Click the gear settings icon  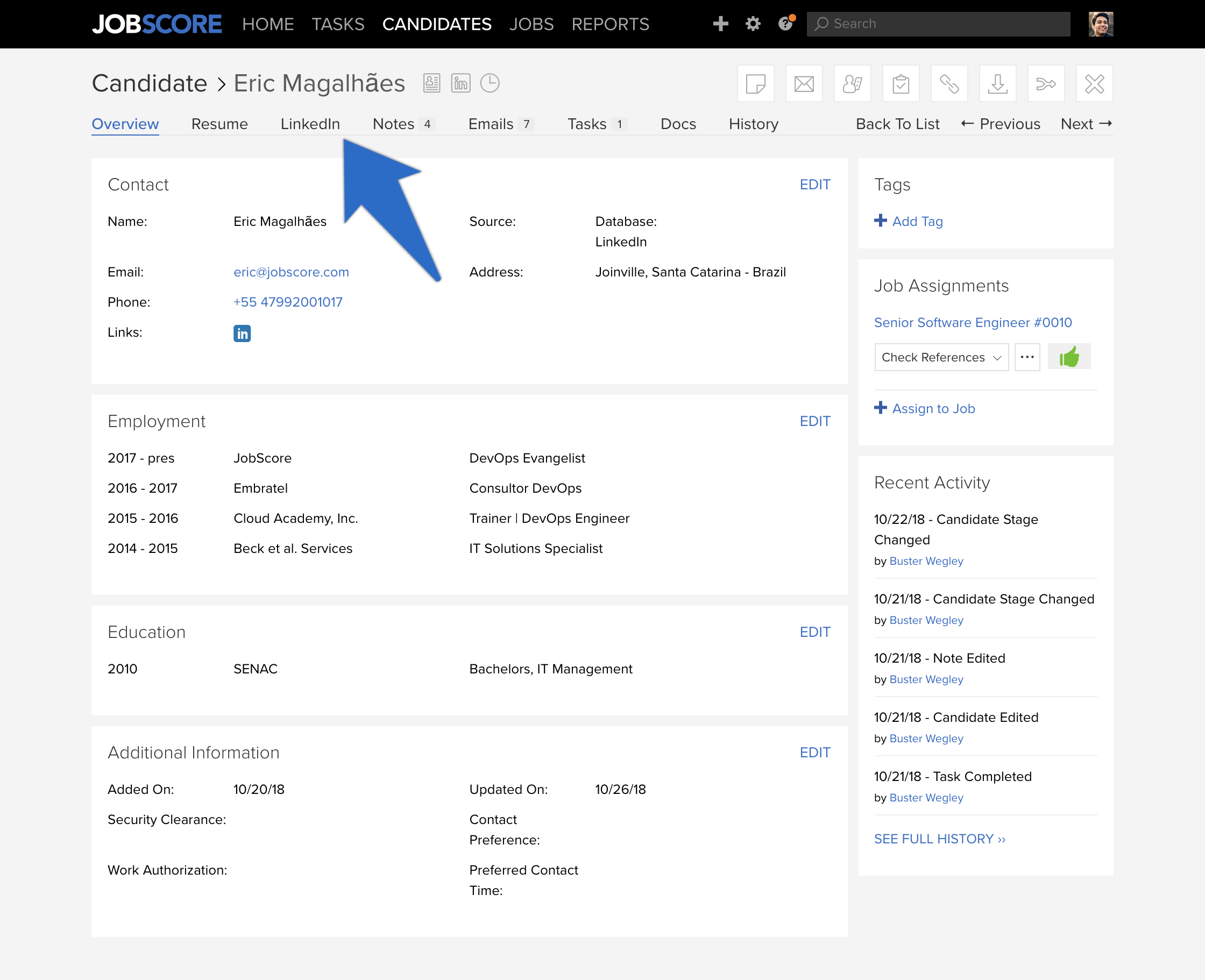point(753,24)
